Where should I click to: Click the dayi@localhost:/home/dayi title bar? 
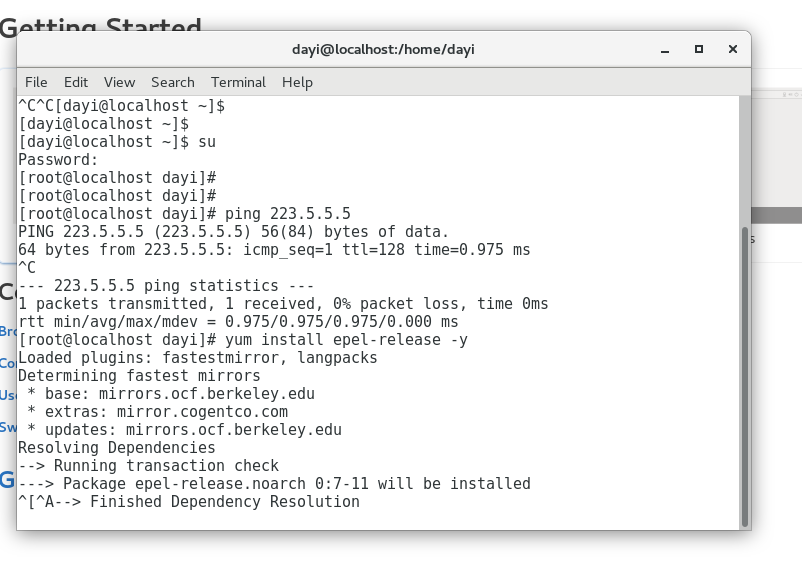383,50
